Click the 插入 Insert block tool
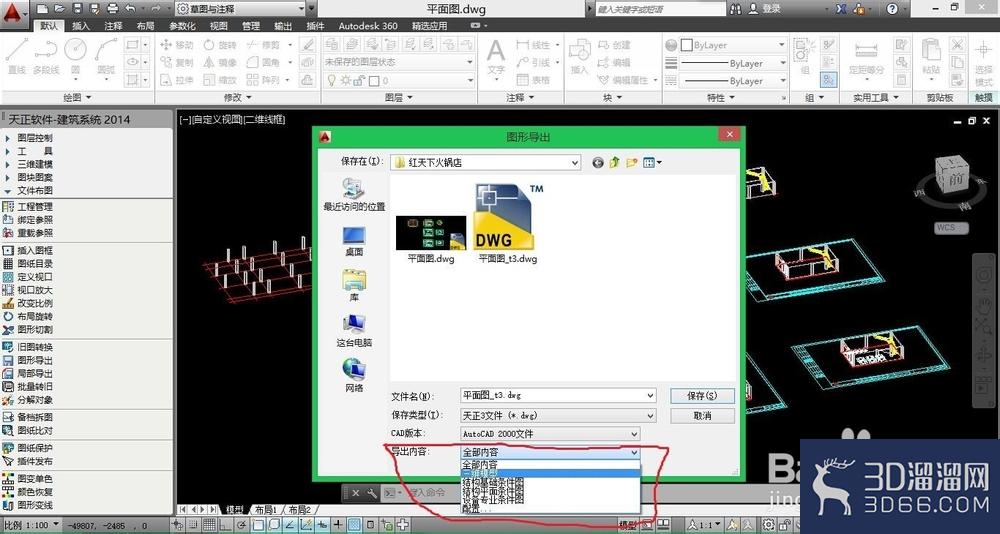 pos(579,57)
